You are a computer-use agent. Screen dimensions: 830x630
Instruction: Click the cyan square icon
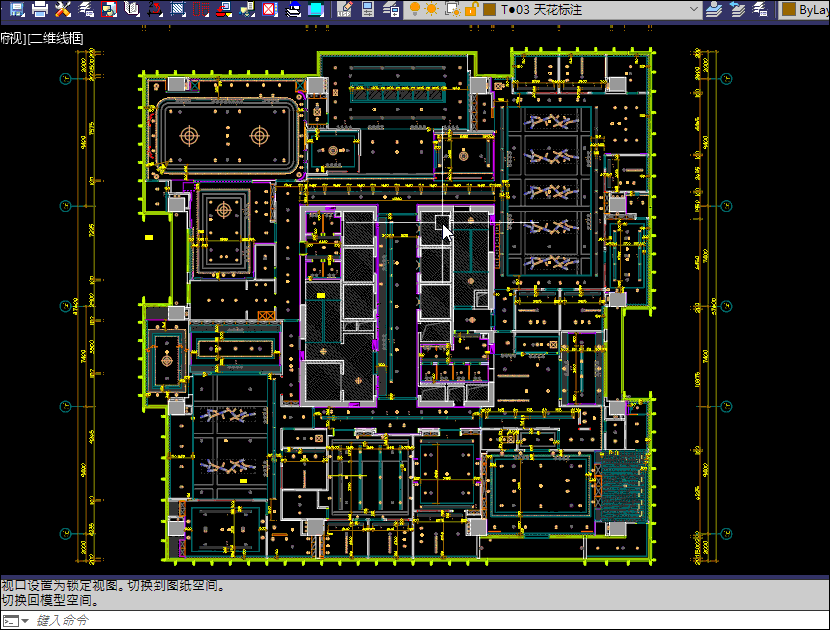click(316, 10)
